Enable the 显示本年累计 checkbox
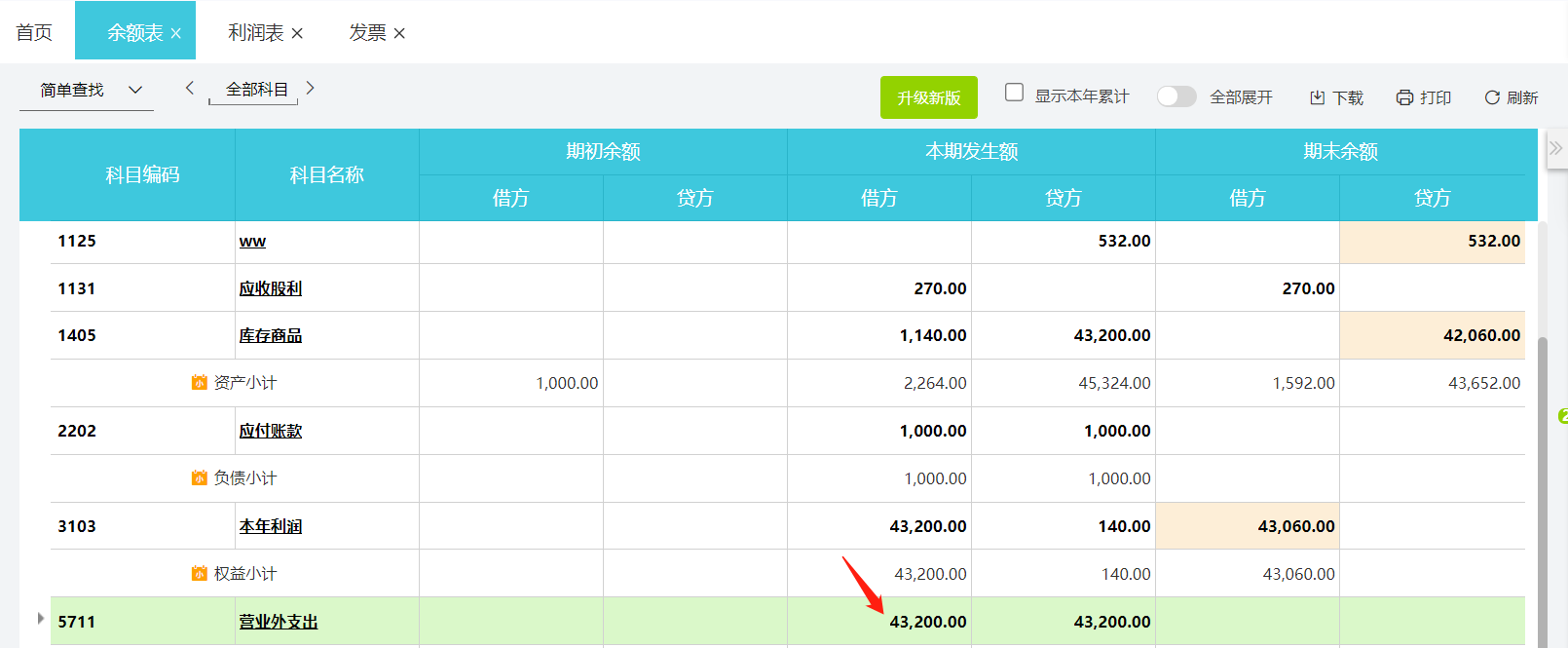1568x648 pixels. tap(1014, 93)
